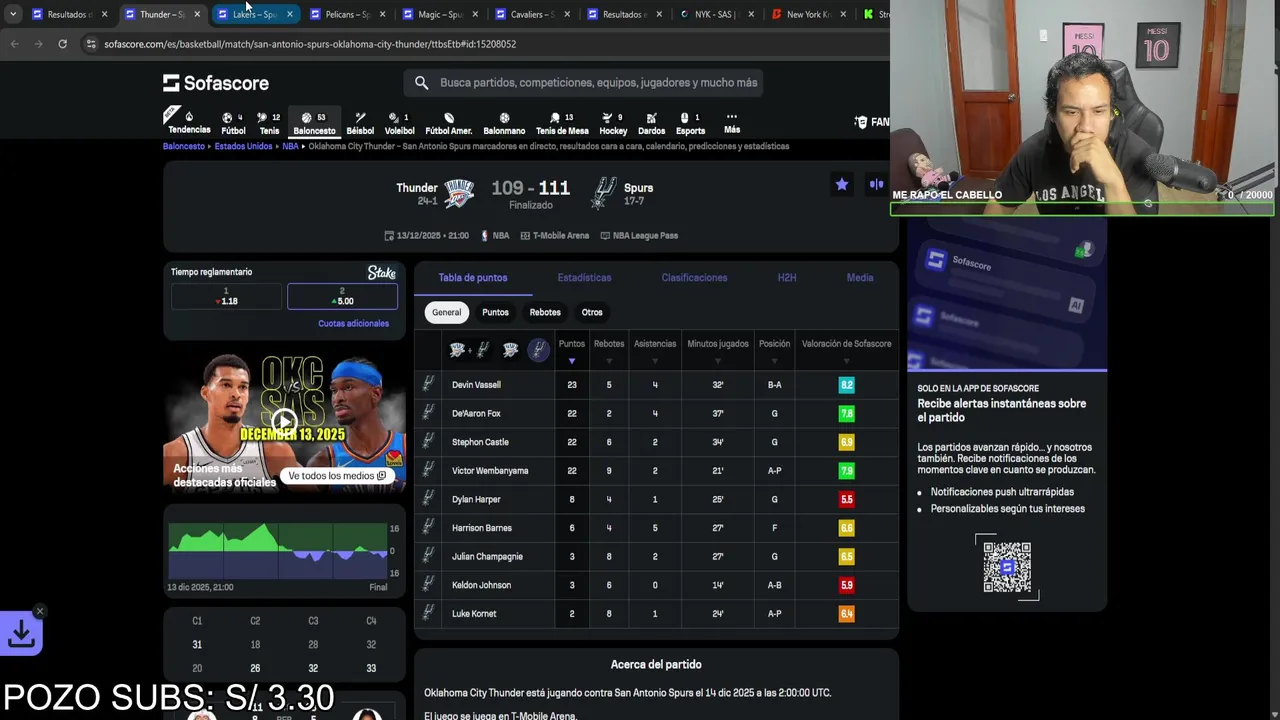Focus the Busca partidos search field

point(583,83)
